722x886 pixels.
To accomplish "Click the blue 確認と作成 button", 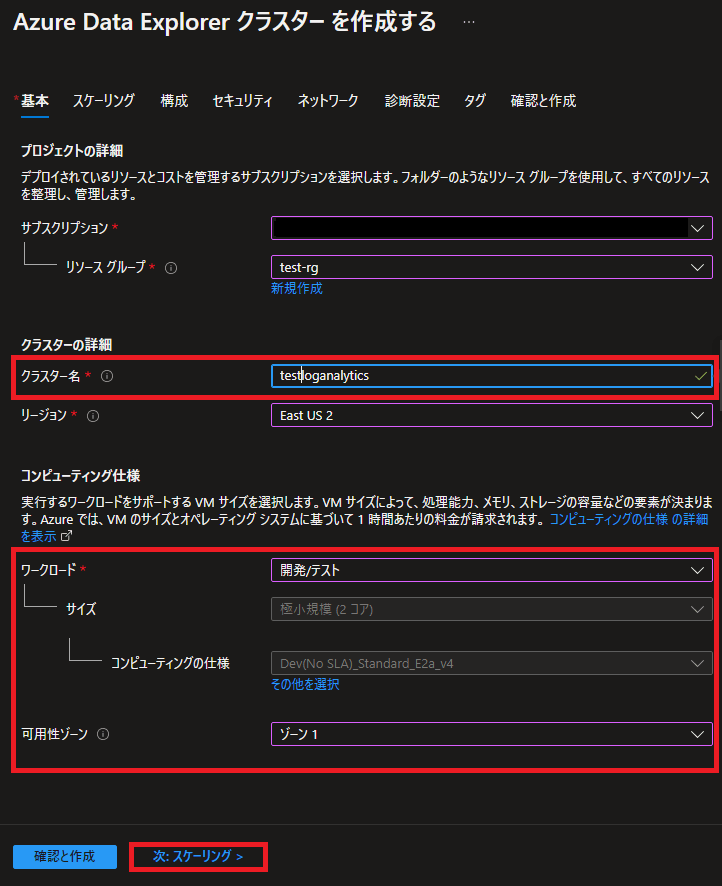I will pyautogui.click(x=65, y=857).
